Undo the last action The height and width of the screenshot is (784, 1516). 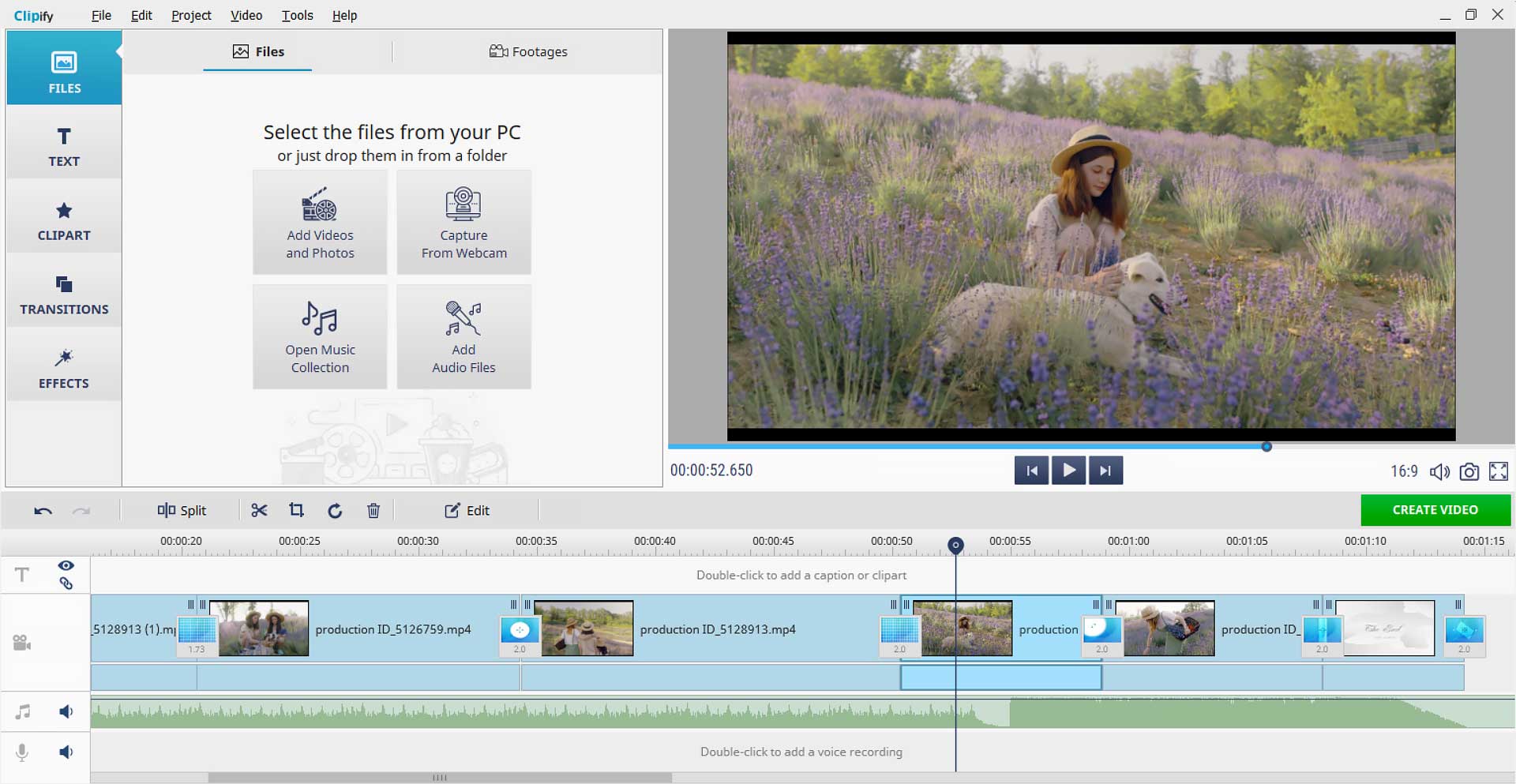(x=43, y=511)
